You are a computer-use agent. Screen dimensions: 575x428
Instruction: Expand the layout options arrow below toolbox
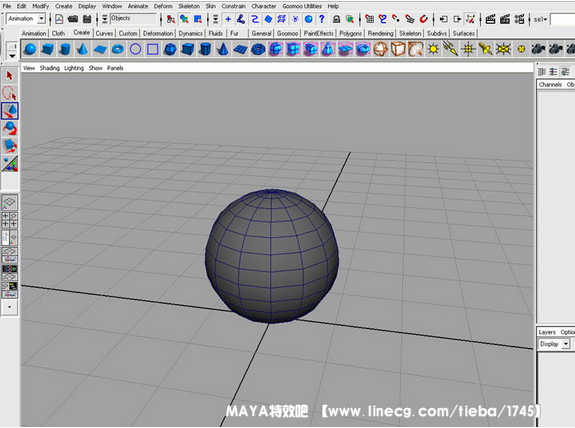(10, 307)
